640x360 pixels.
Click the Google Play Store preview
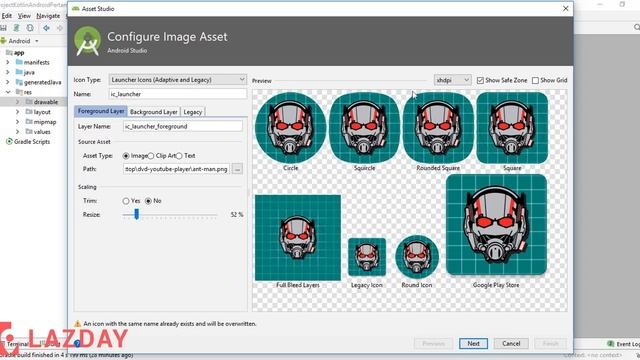point(496,224)
